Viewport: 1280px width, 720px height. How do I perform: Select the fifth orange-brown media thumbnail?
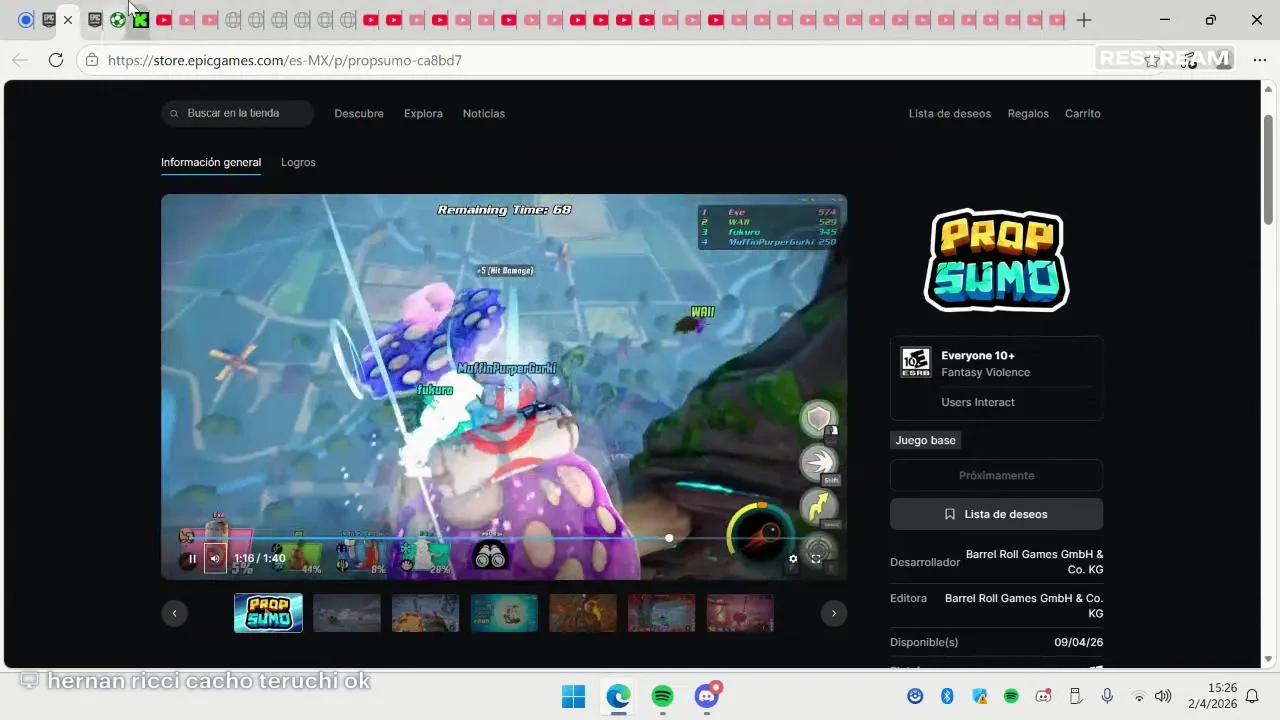pos(583,613)
